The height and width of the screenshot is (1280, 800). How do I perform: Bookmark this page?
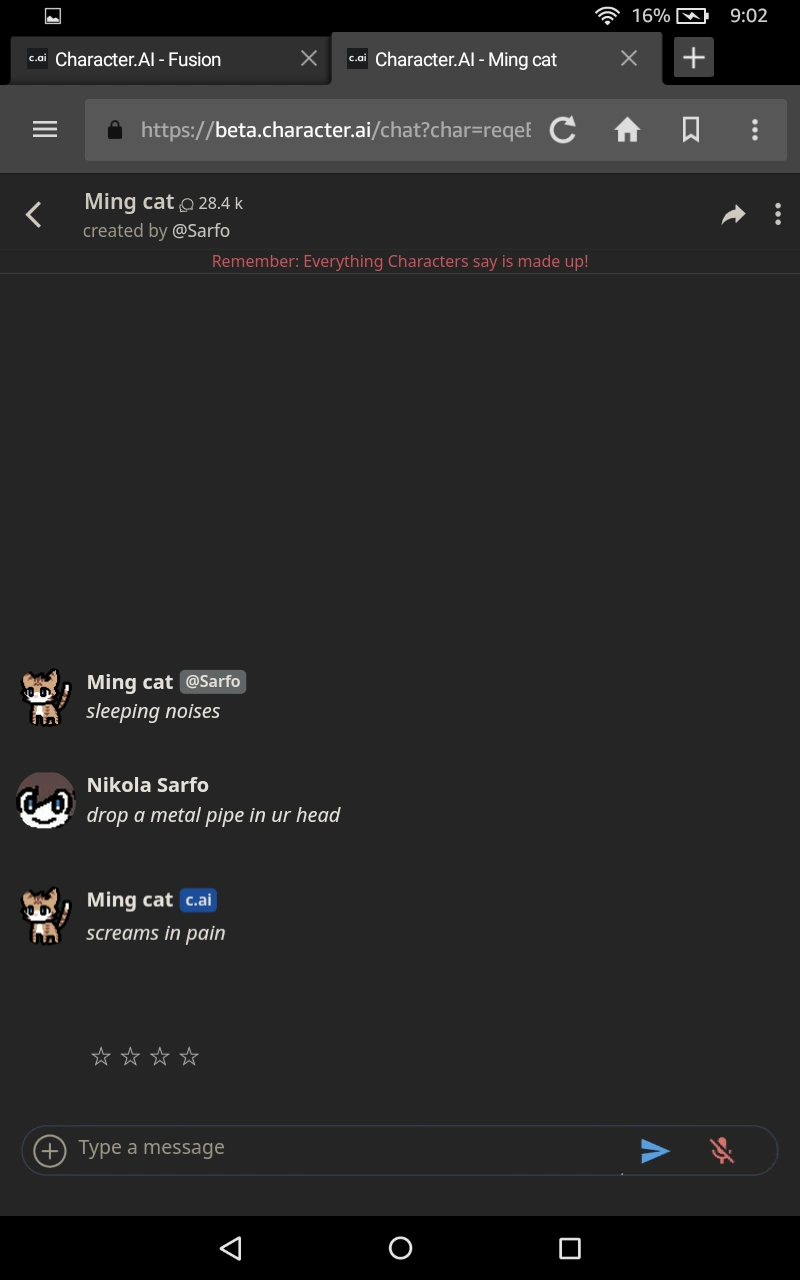691,129
